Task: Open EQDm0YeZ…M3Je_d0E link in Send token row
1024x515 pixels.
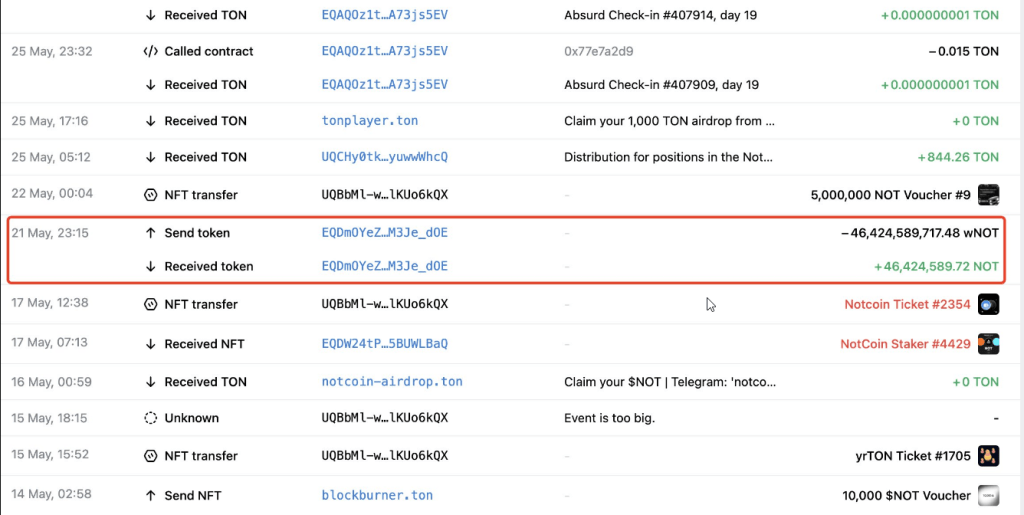Action: (385, 233)
